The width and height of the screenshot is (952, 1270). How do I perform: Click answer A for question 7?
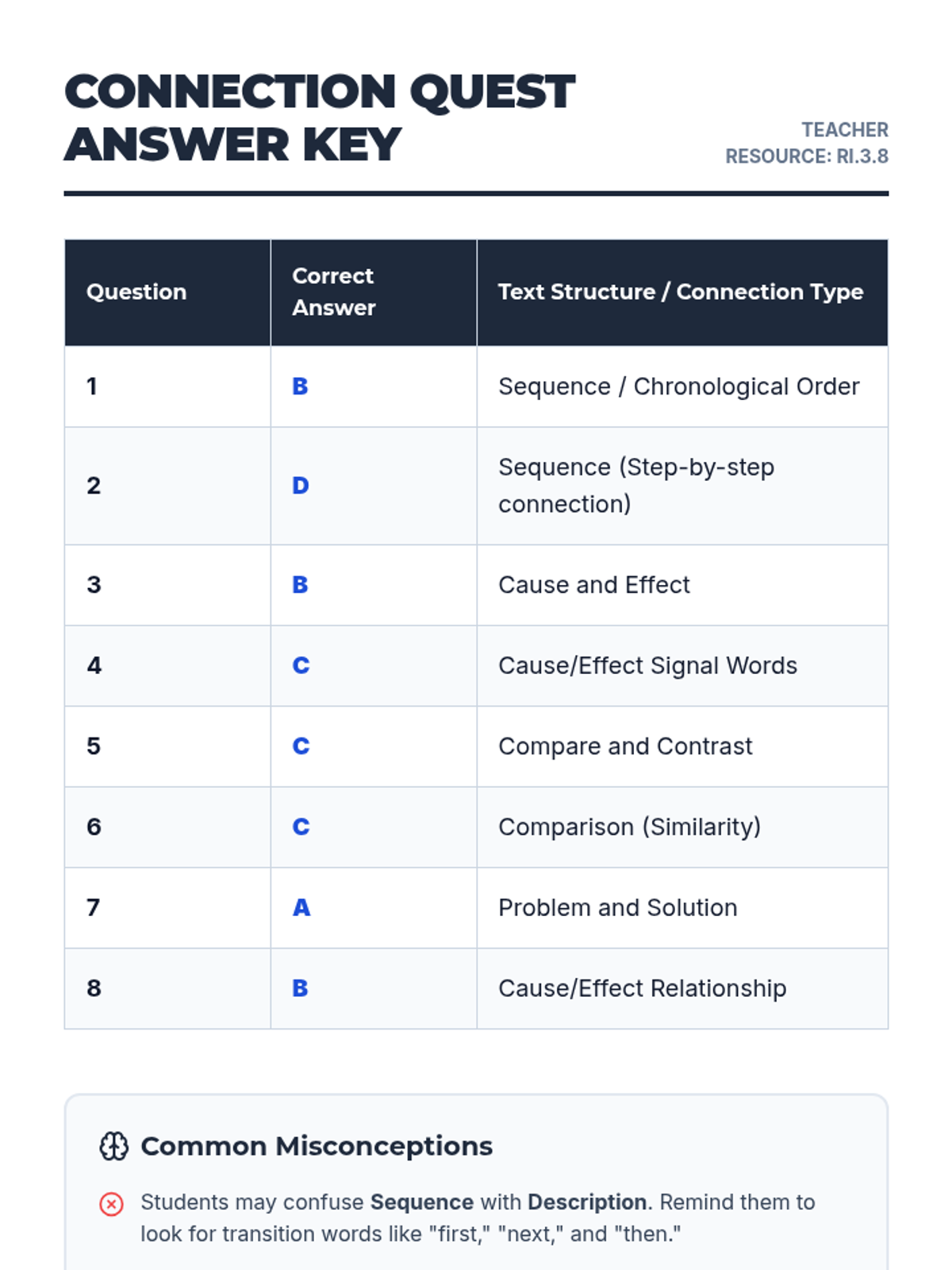301,908
